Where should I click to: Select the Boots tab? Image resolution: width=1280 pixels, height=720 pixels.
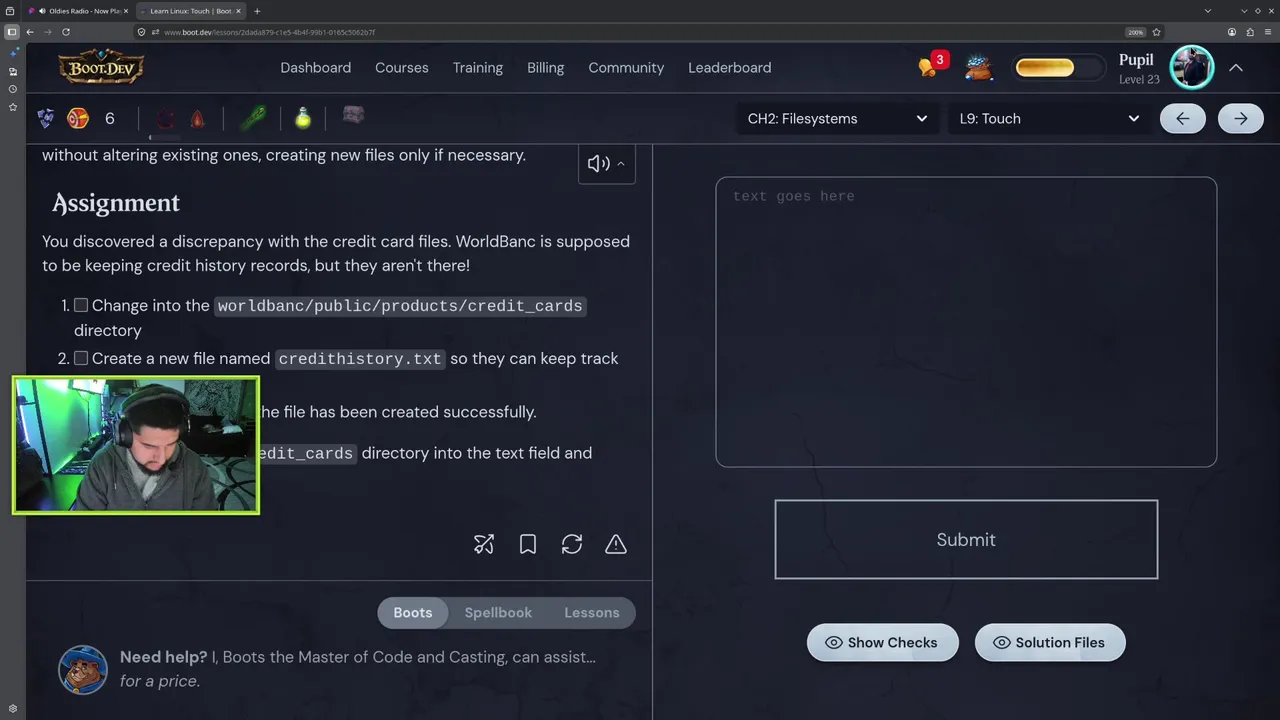pos(413,612)
